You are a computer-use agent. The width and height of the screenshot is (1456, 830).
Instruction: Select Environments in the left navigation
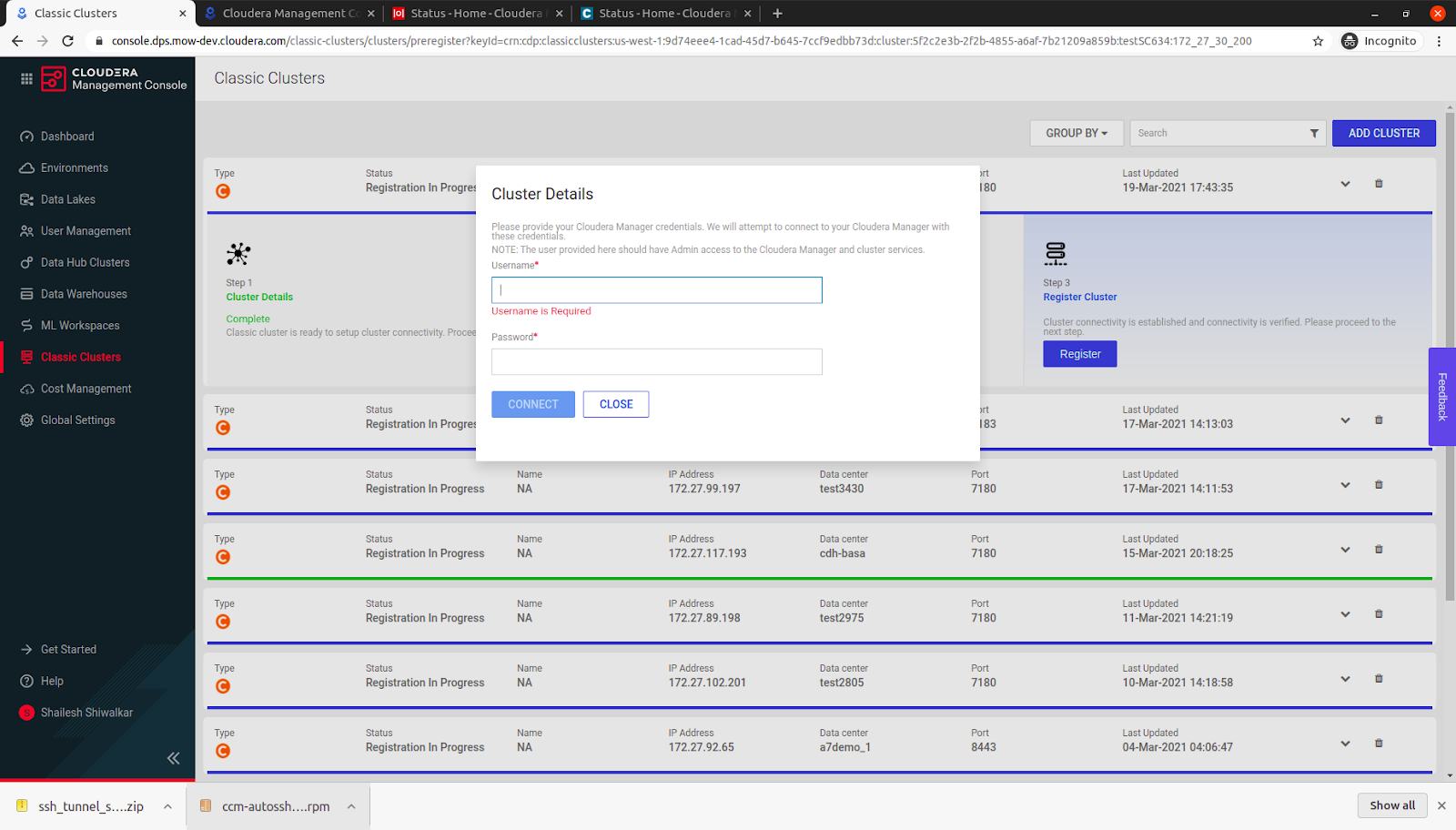[74, 167]
